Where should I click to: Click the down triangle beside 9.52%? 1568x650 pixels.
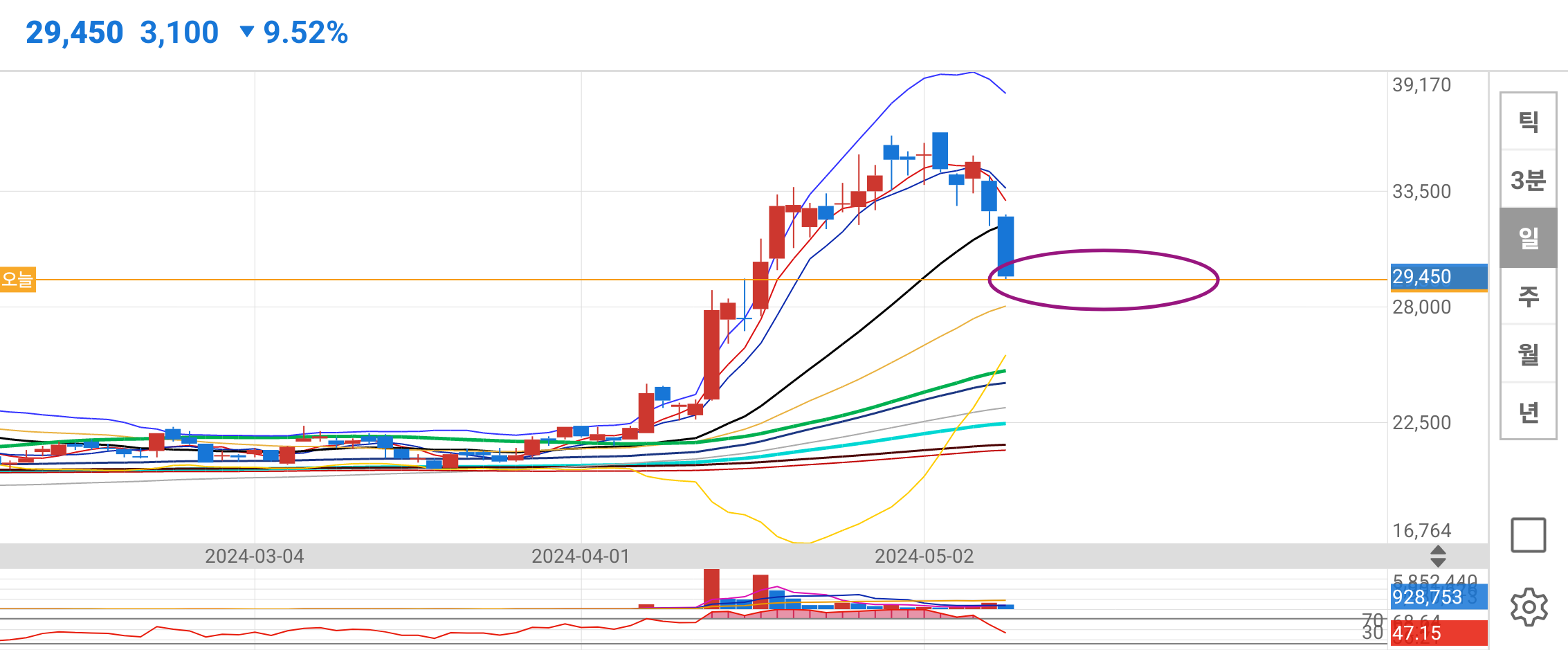[246, 32]
